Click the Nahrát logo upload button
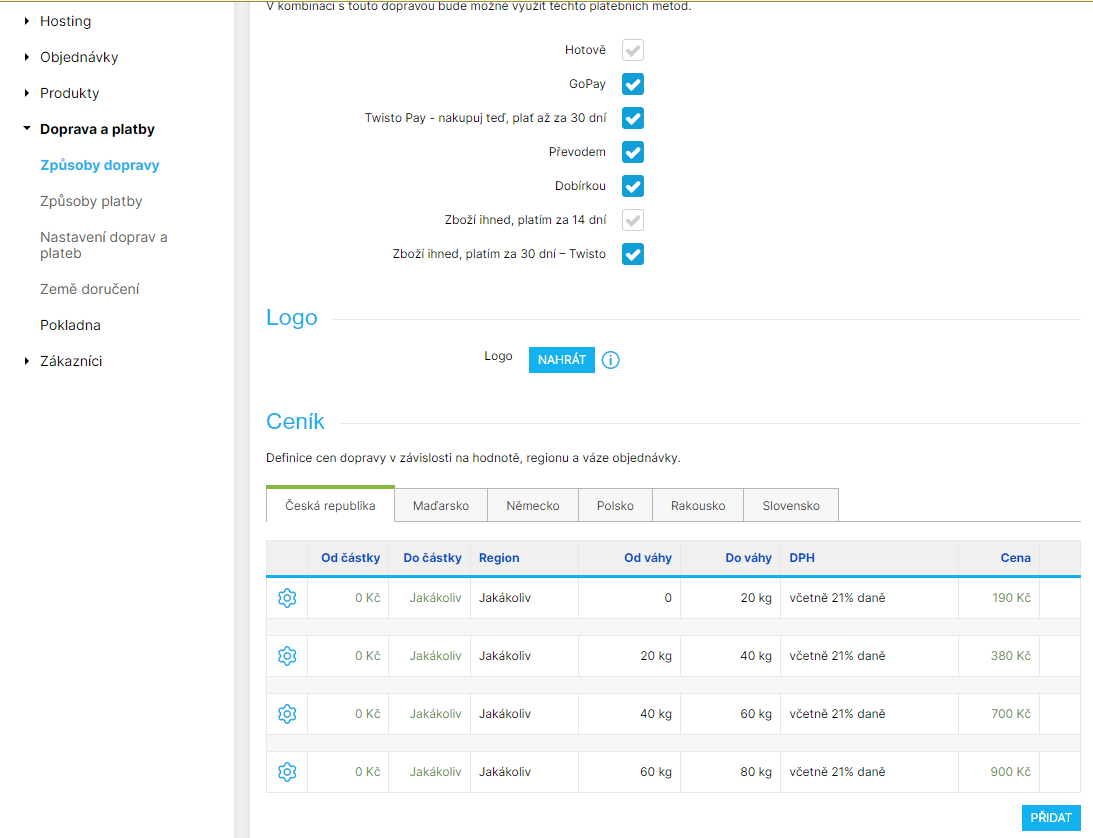This screenshot has height=838, width=1093. (562, 360)
